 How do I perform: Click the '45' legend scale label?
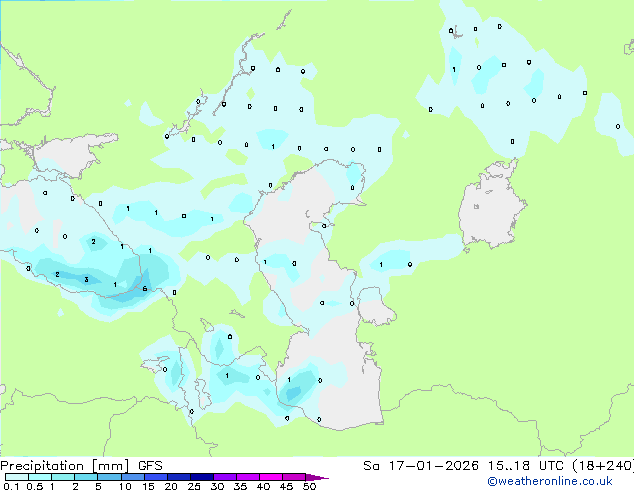pyautogui.click(x=286, y=486)
